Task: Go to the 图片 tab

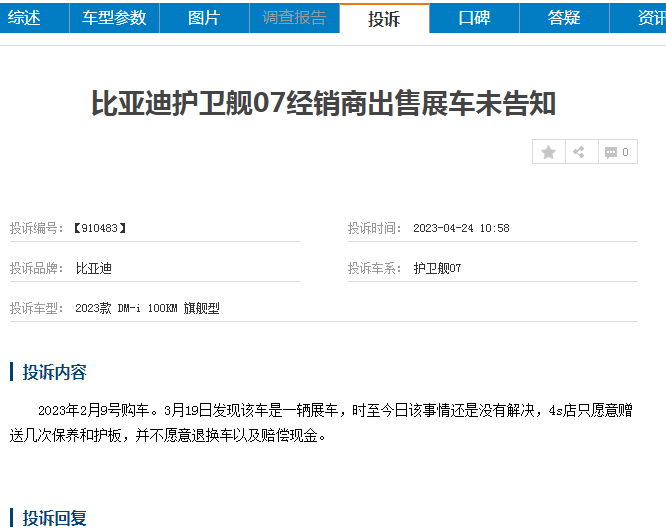Action: [x=204, y=18]
